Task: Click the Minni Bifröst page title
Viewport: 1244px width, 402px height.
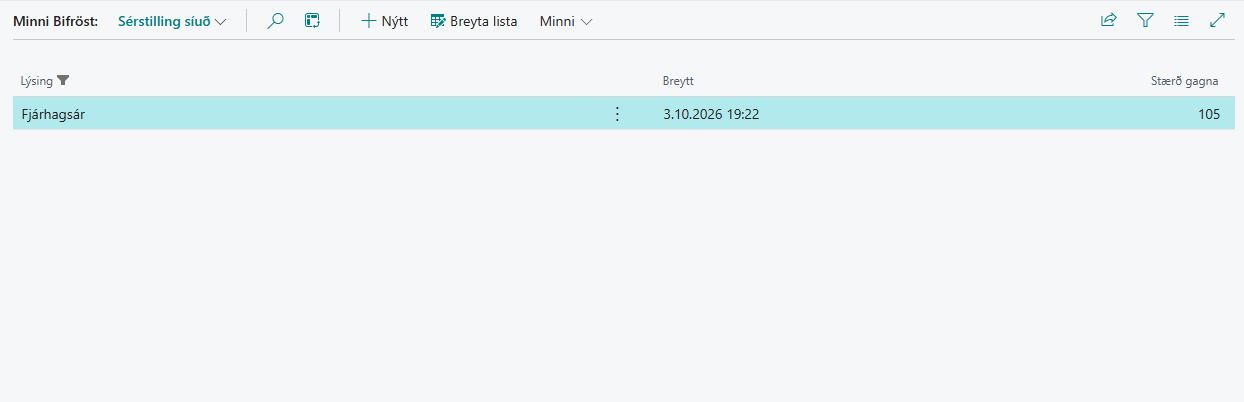Action: click(x=55, y=21)
